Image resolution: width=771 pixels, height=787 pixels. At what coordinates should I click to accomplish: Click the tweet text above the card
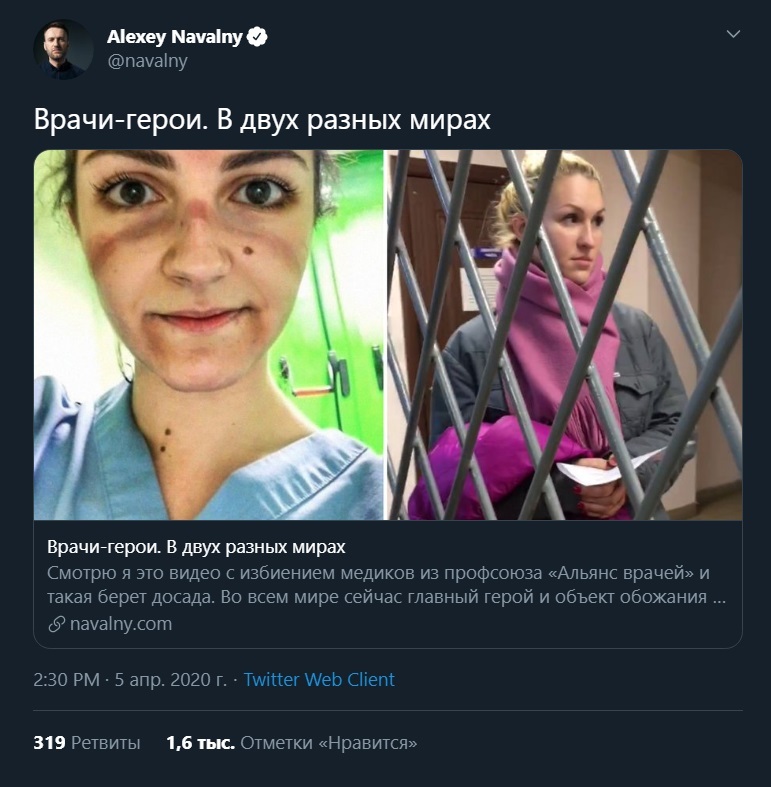tap(263, 120)
